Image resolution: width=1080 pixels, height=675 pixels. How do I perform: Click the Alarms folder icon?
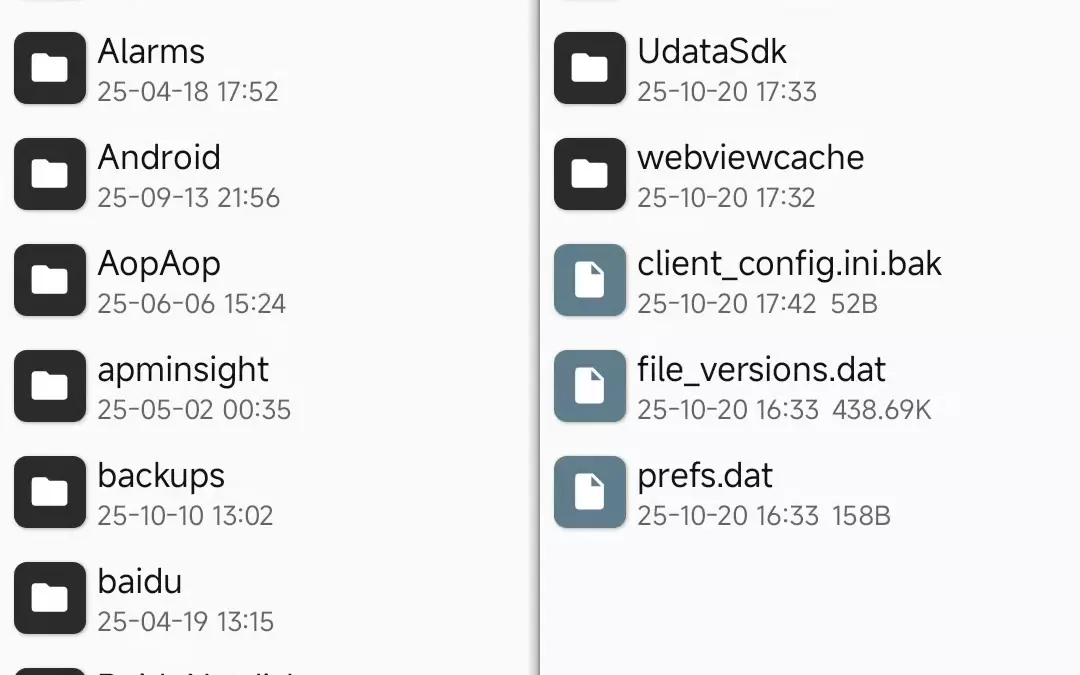point(49,68)
